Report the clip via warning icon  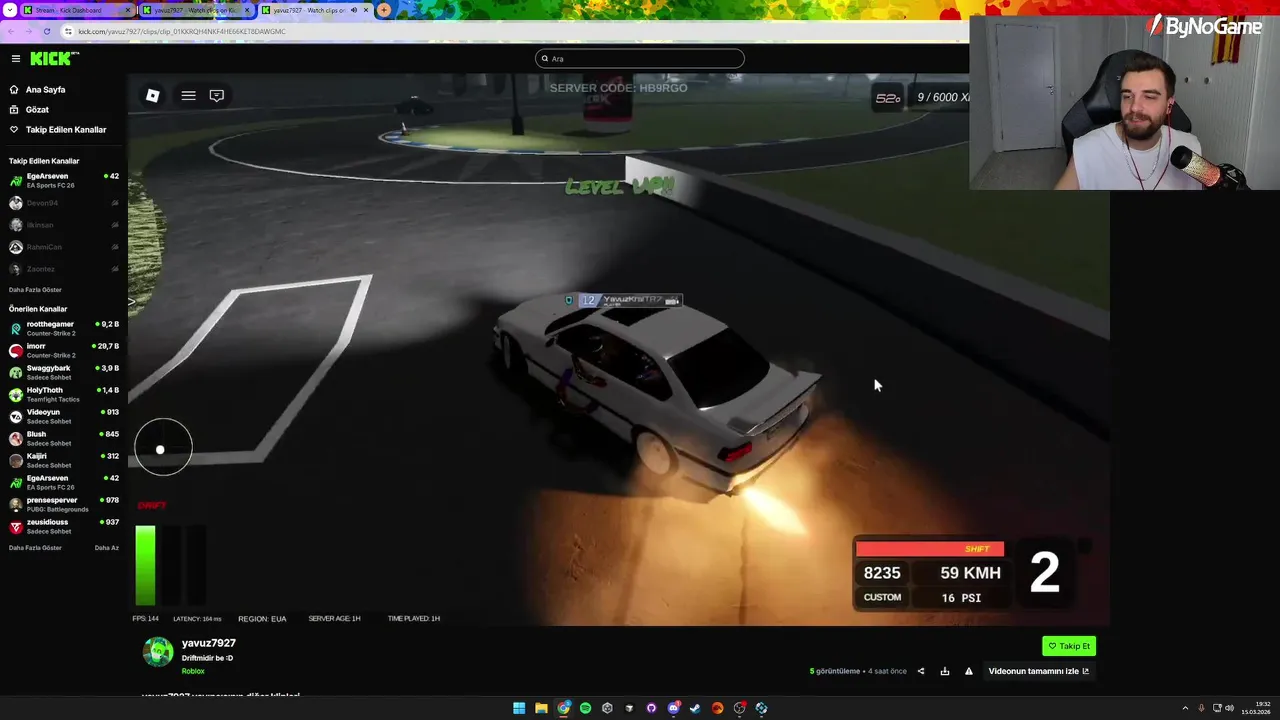[x=969, y=671]
